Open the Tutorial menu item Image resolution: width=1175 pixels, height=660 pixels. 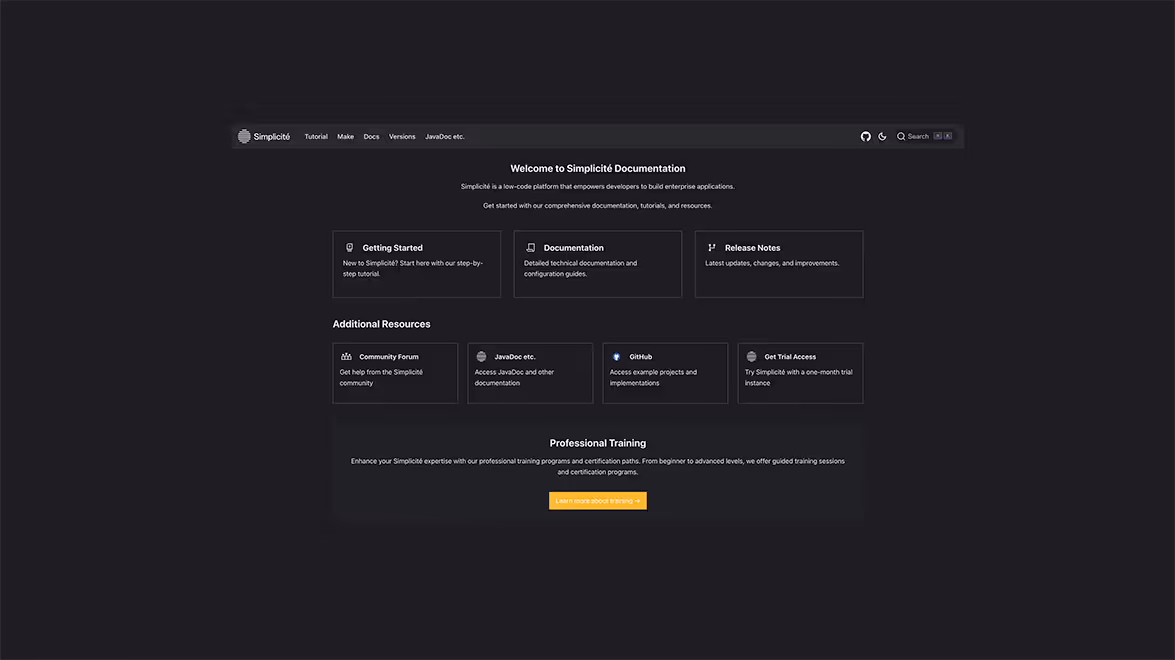[x=316, y=136]
